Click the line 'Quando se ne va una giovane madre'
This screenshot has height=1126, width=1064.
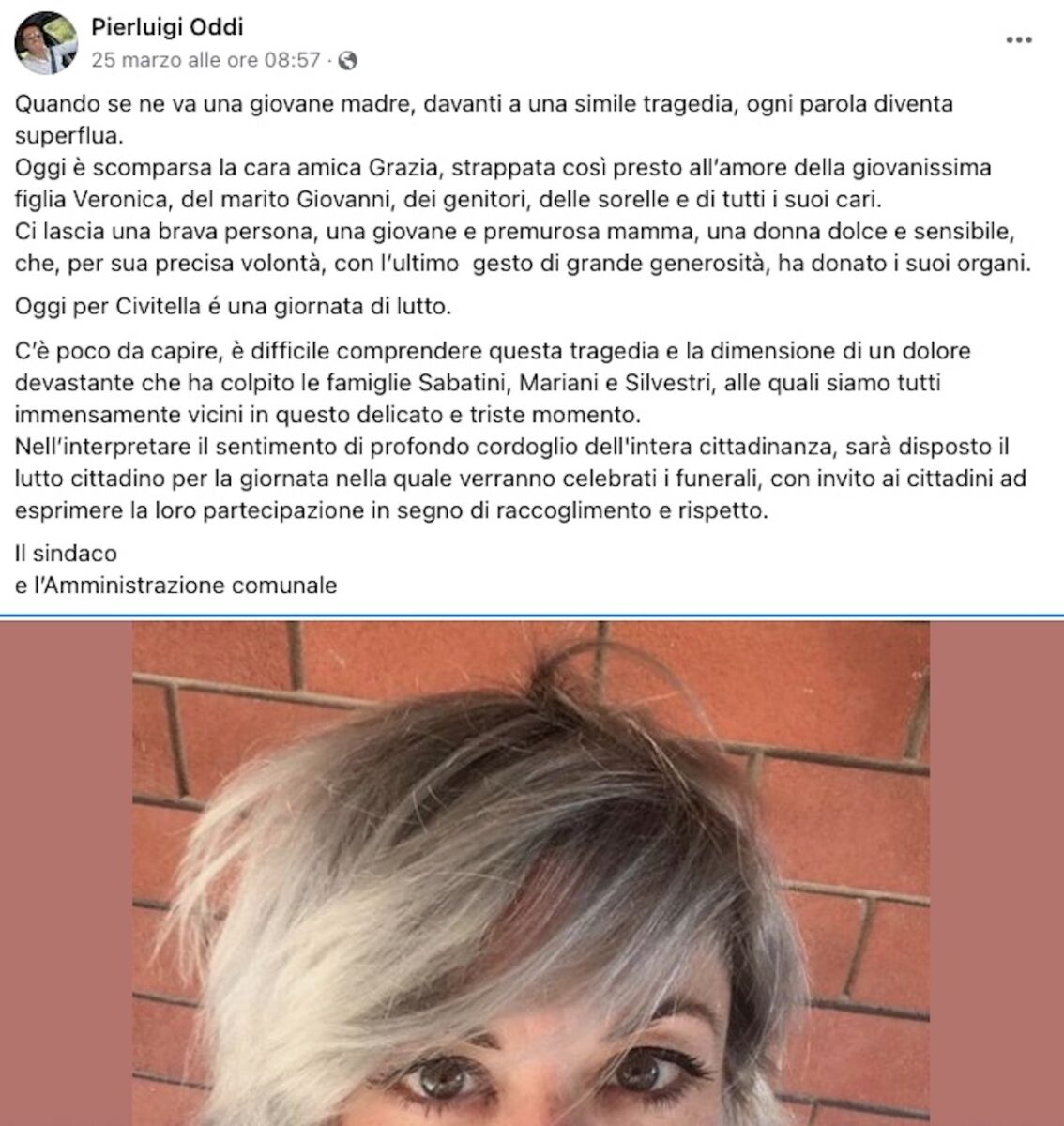pos(484,104)
